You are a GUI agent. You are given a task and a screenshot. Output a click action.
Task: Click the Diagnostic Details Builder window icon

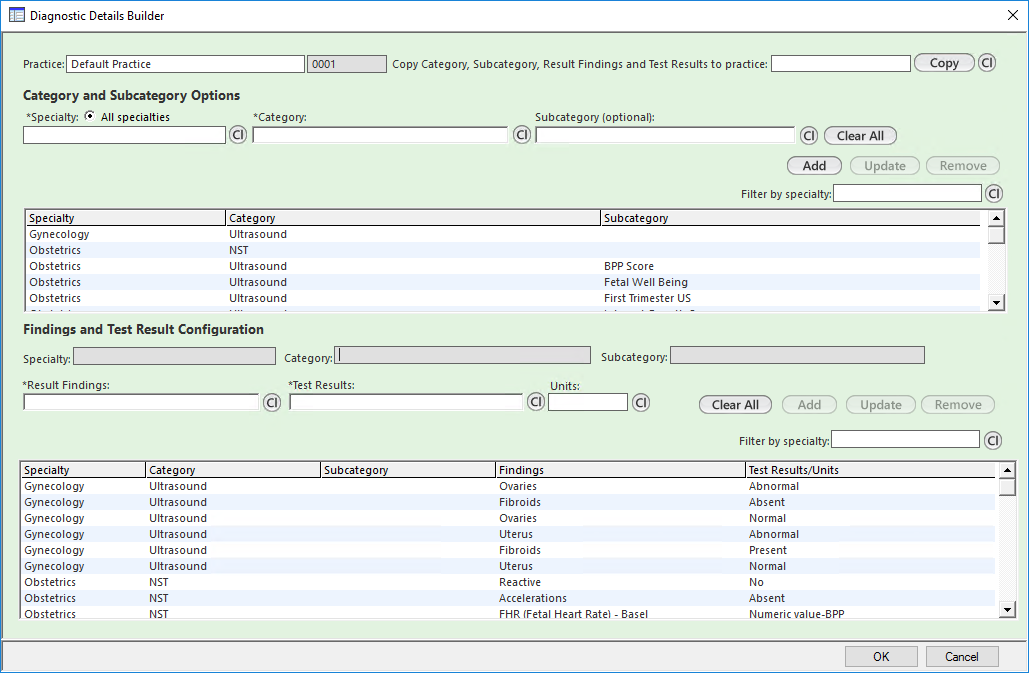[x=17, y=15]
